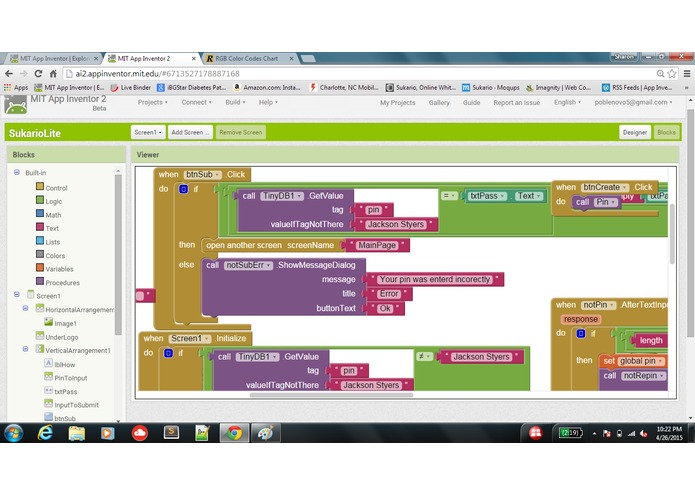695x494 pixels.
Task: Toggle mutator on Screen1 Initialize if block
Action: (168, 353)
